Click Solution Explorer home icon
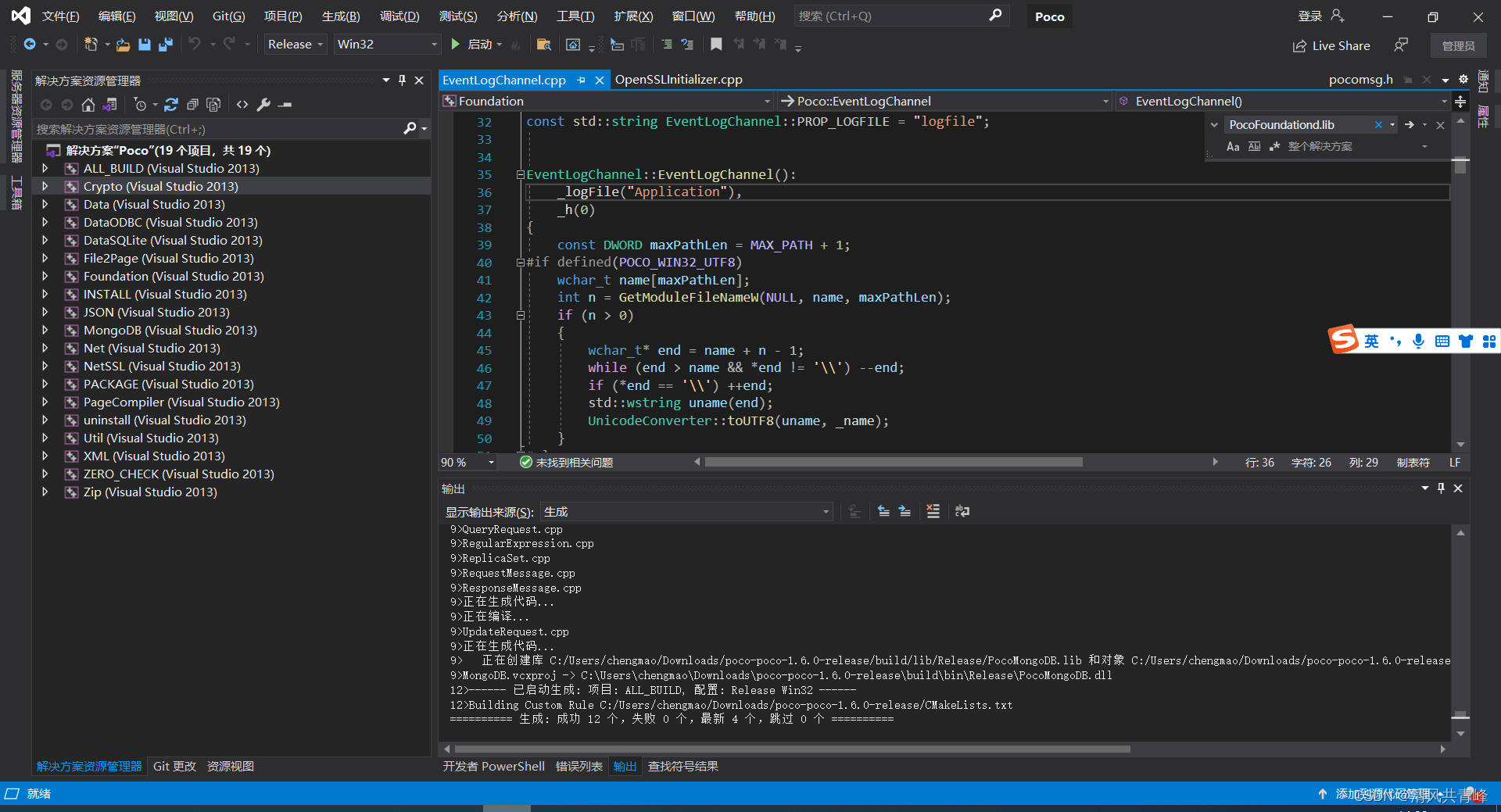1501x812 pixels. click(x=88, y=104)
